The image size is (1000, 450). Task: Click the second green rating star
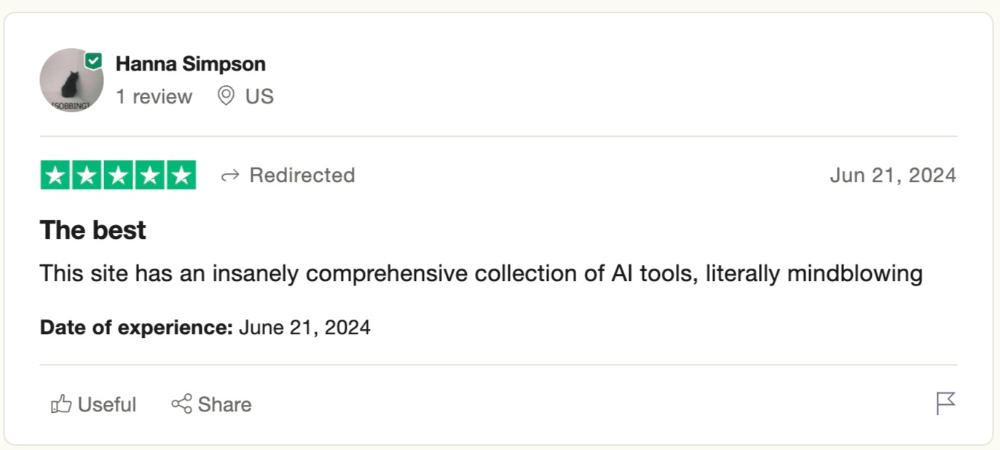[x=87, y=176]
